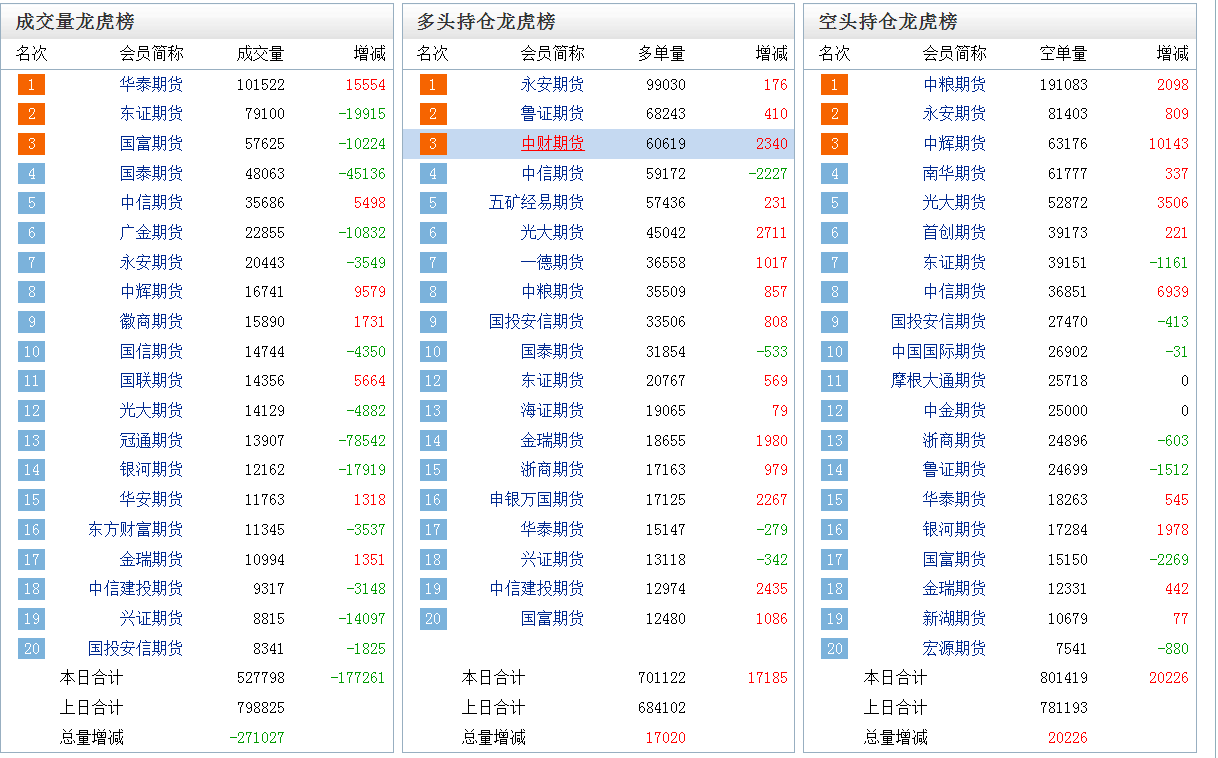Select the short position value 191083
The width and height of the screenshot is (1218, 758).
(x=1064, y=85)
